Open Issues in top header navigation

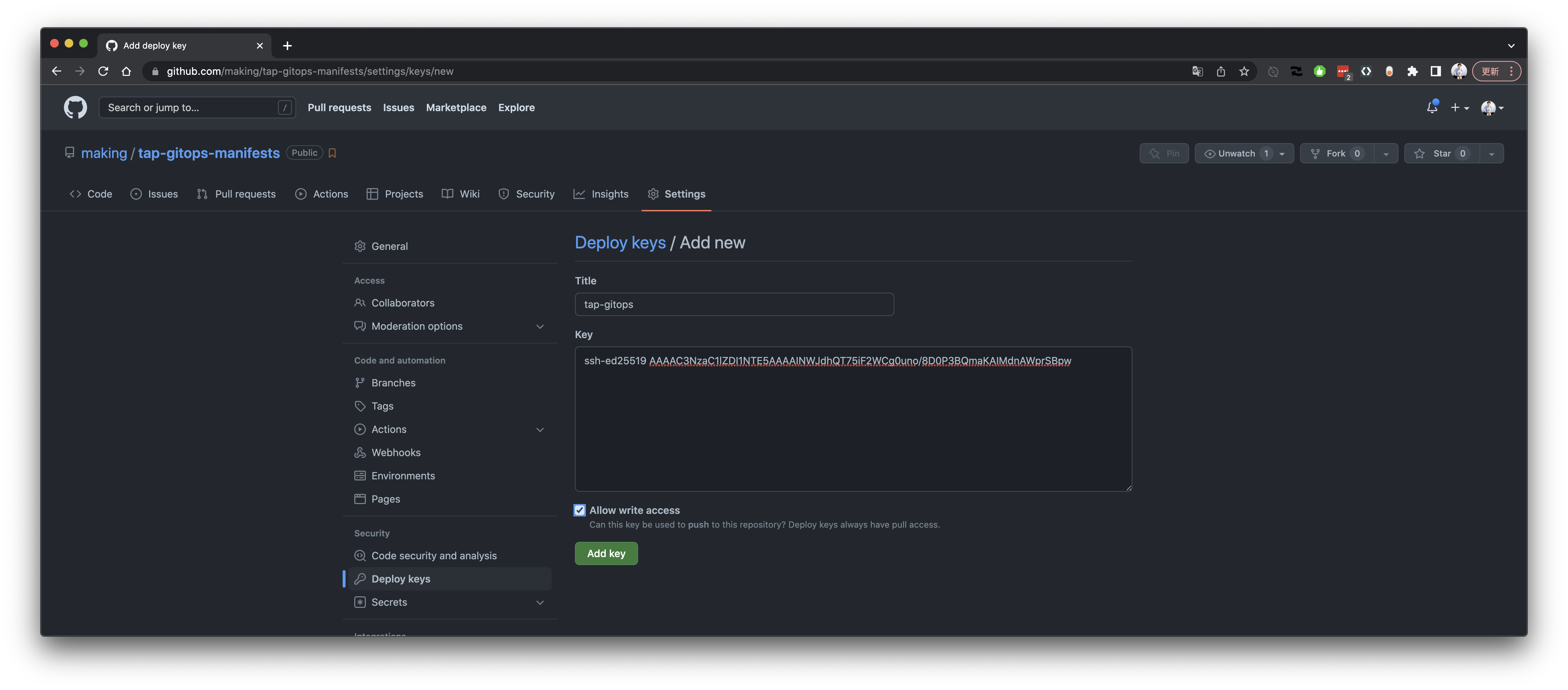tap(398, 108)
